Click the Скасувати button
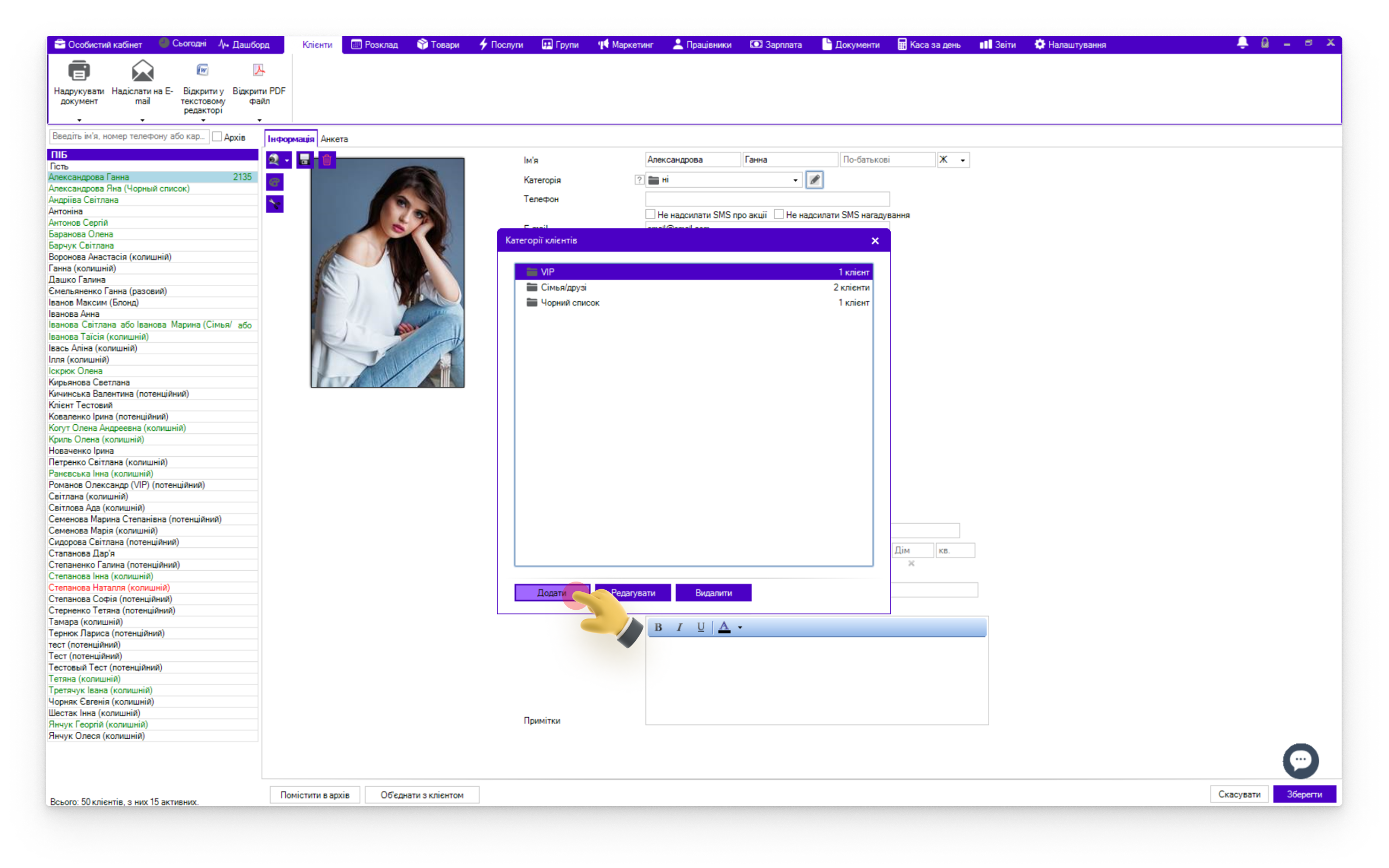Viewport: 1389px width, 868px height. 1239,794
